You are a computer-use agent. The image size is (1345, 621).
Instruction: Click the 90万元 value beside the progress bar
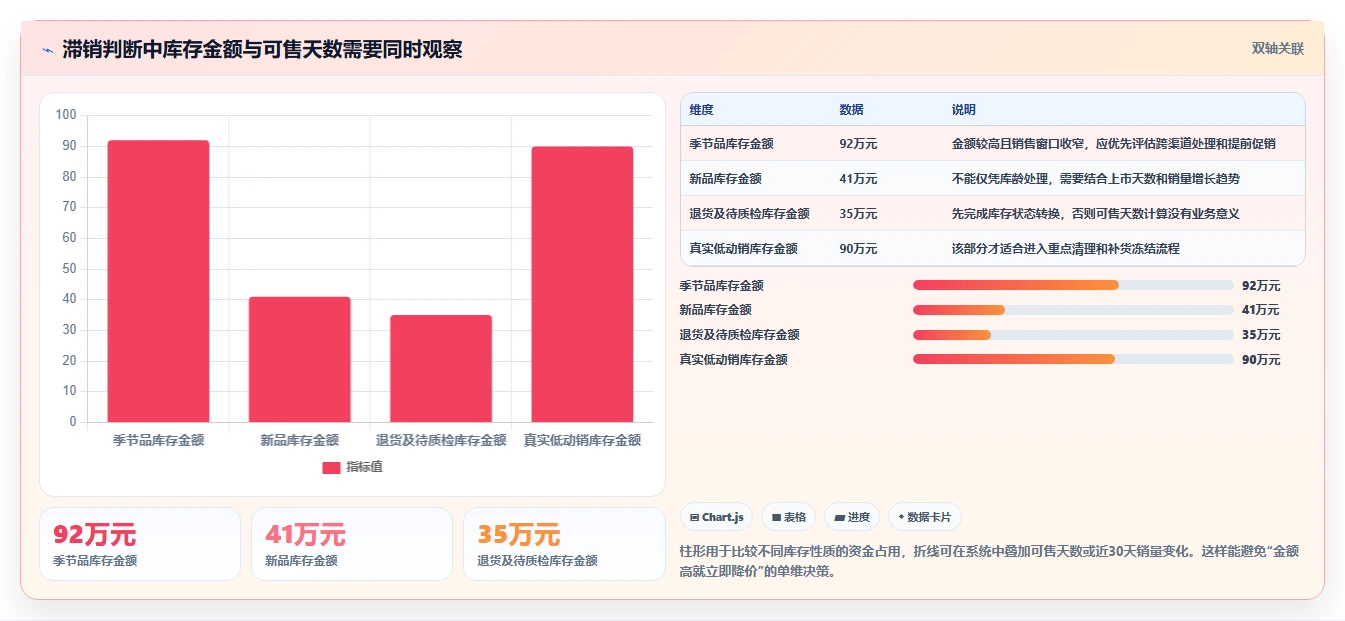[x=1261, y=360]
